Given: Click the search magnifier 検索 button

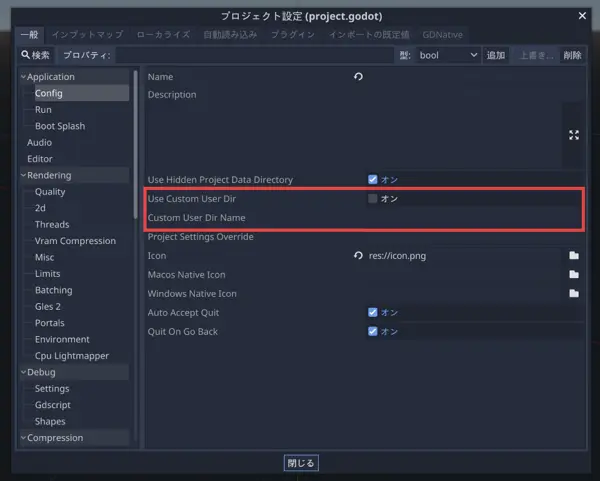Looking at the screenshot, I should coord(36,55).
